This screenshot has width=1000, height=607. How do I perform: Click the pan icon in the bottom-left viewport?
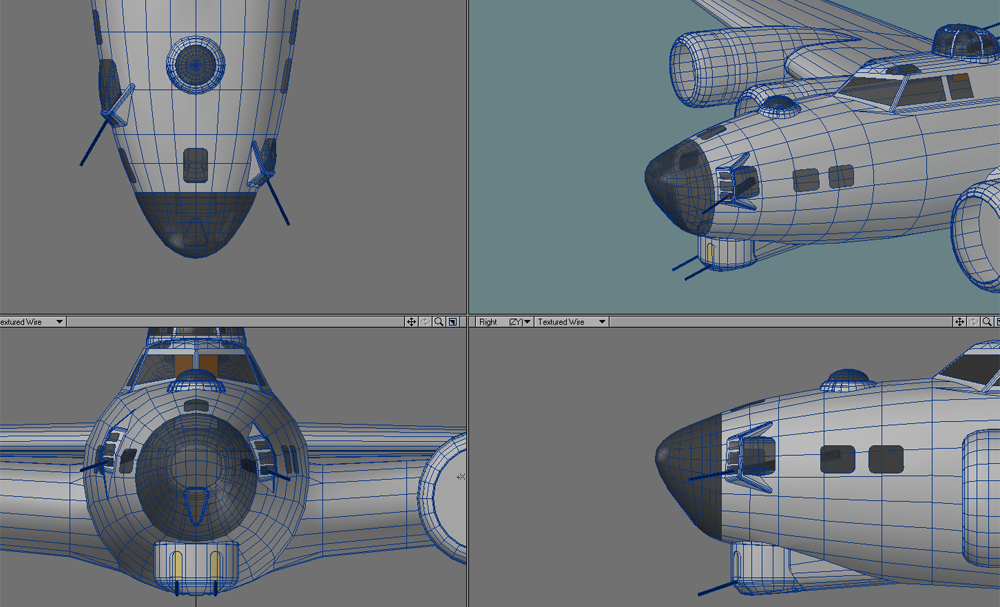click(411, 322)
